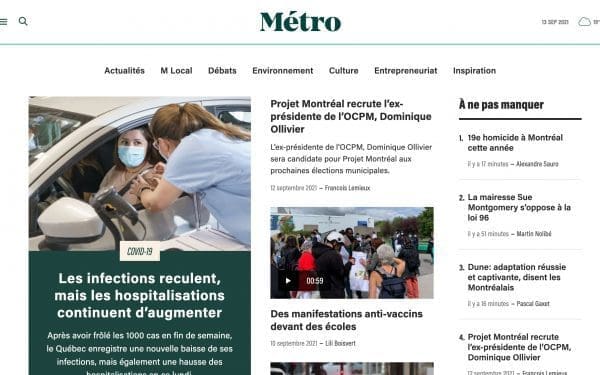Open the Débats section

pos(222,71)
